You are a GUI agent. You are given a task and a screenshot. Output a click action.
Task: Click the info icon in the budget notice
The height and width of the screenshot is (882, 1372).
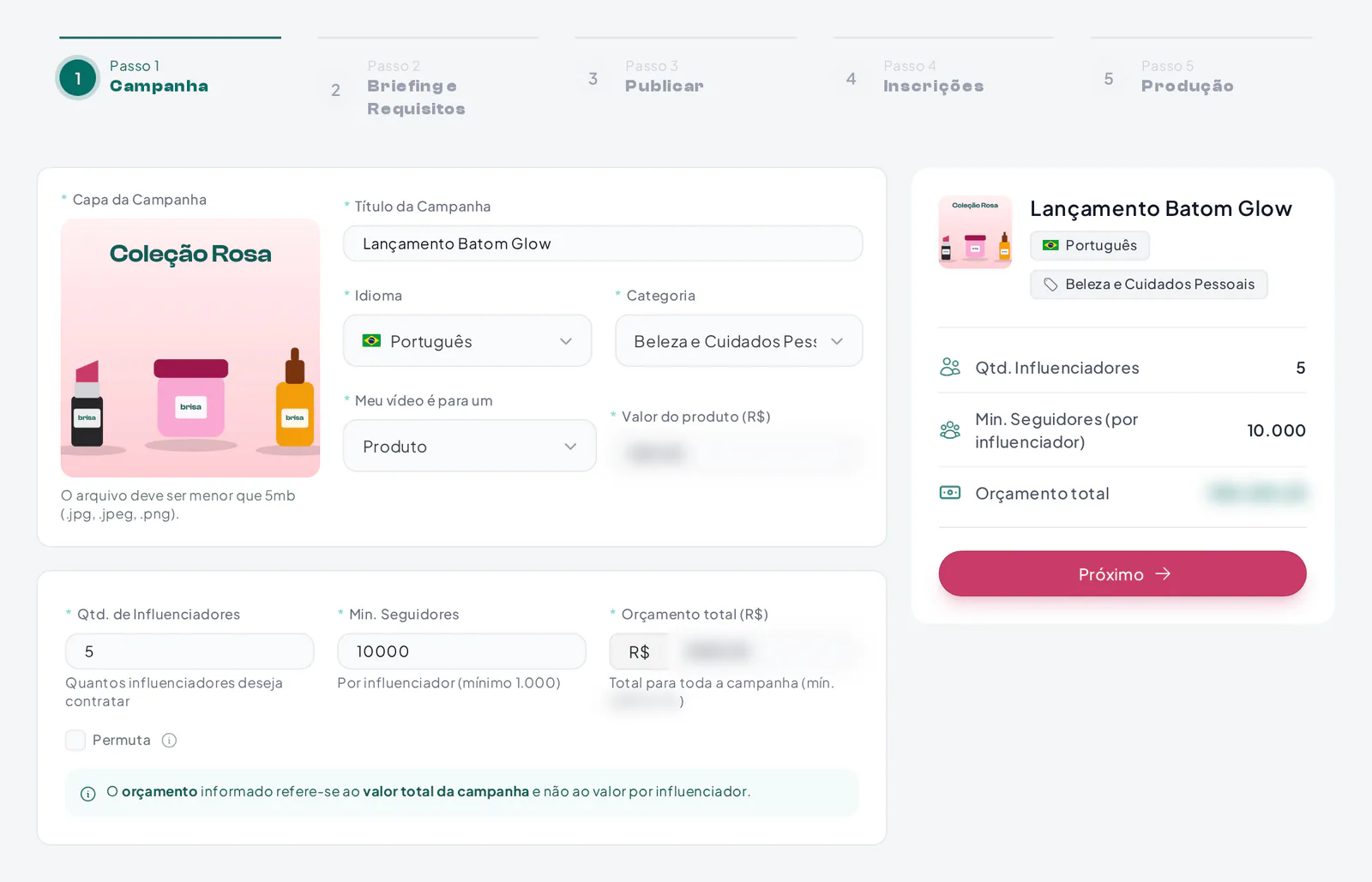[87, 794]
